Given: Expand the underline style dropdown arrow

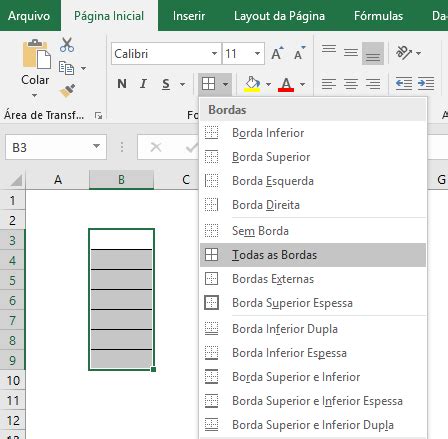Looking at the screenshot, I should [182, 84].
